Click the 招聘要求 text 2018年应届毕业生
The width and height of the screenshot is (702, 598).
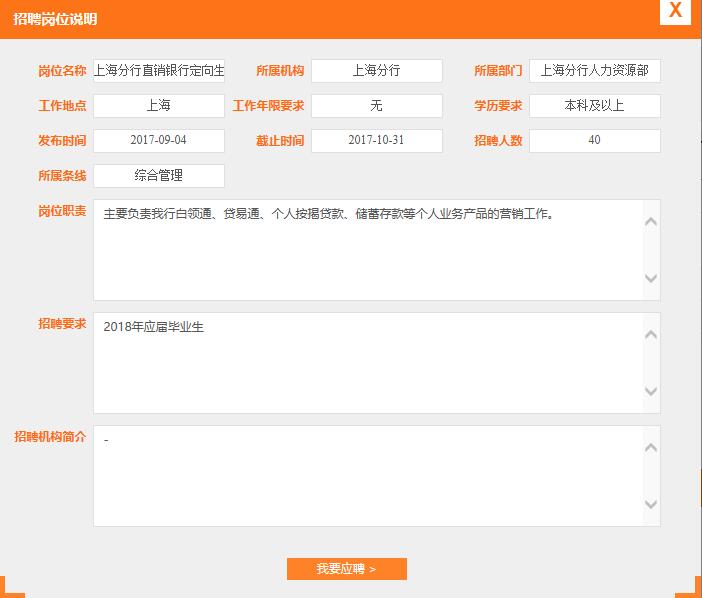coord(153,327)
